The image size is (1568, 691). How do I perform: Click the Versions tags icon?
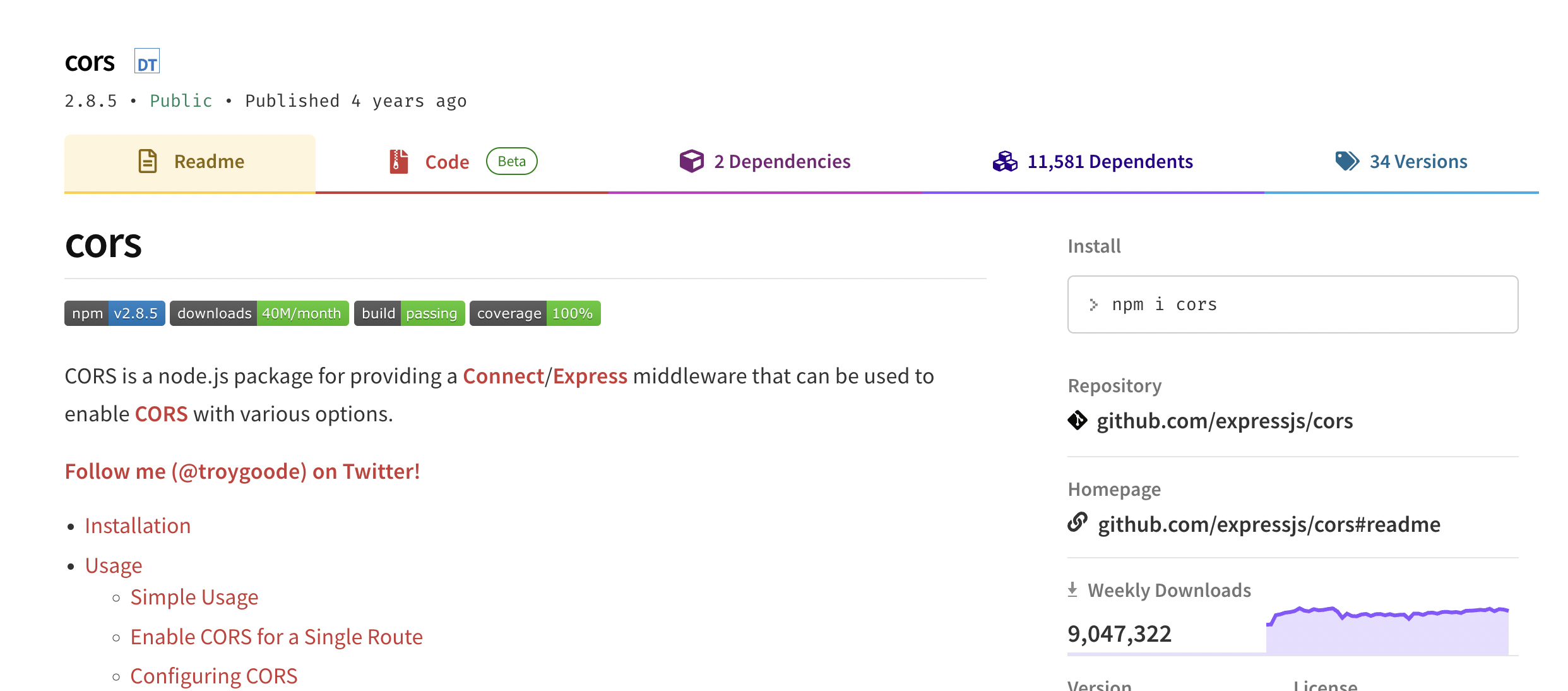(1347, 162)
